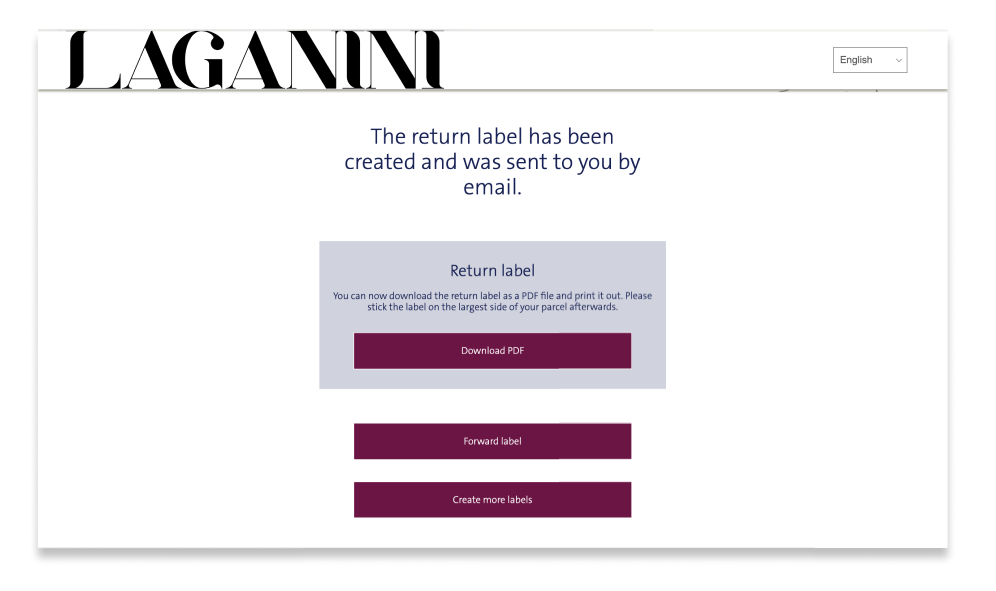Click the language selector chevron arrow
Viewport: 996px width, 591px height.
pyautogui.click(x=898, y=61)
